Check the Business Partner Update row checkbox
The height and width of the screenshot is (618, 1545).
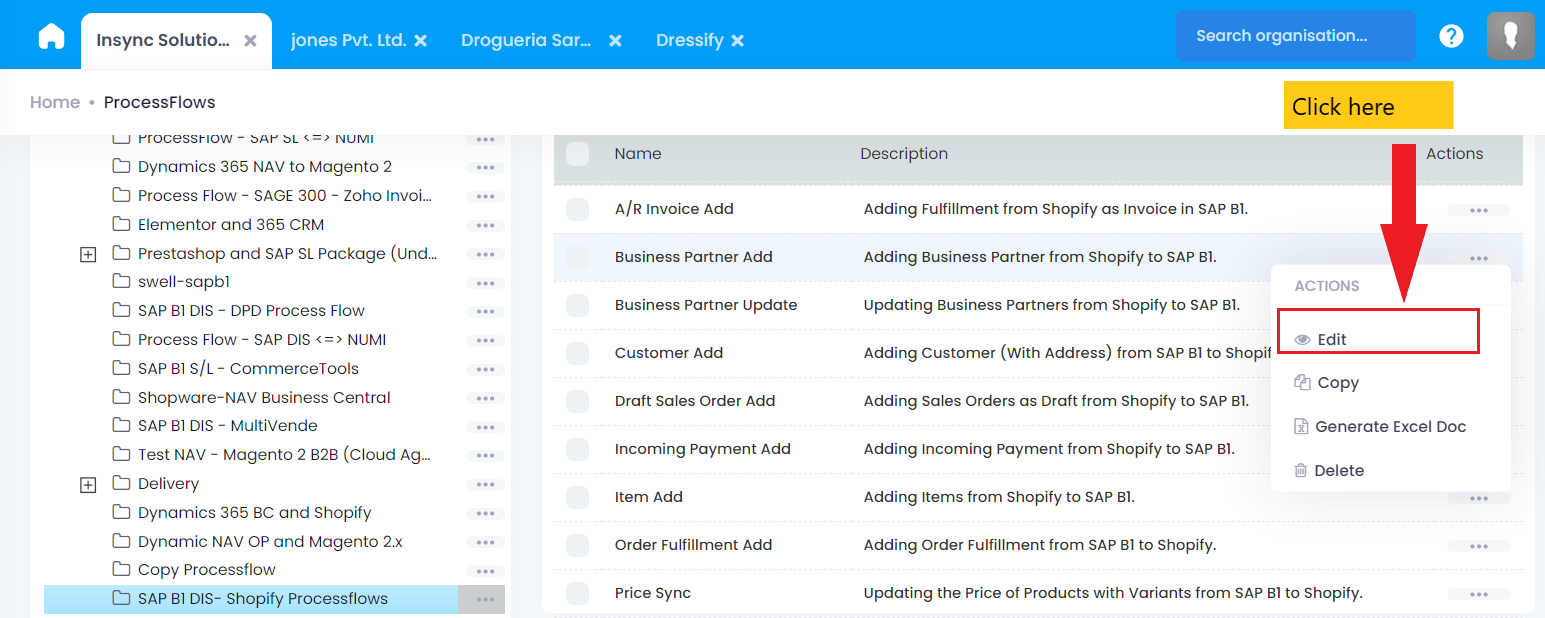click(577, 305)
